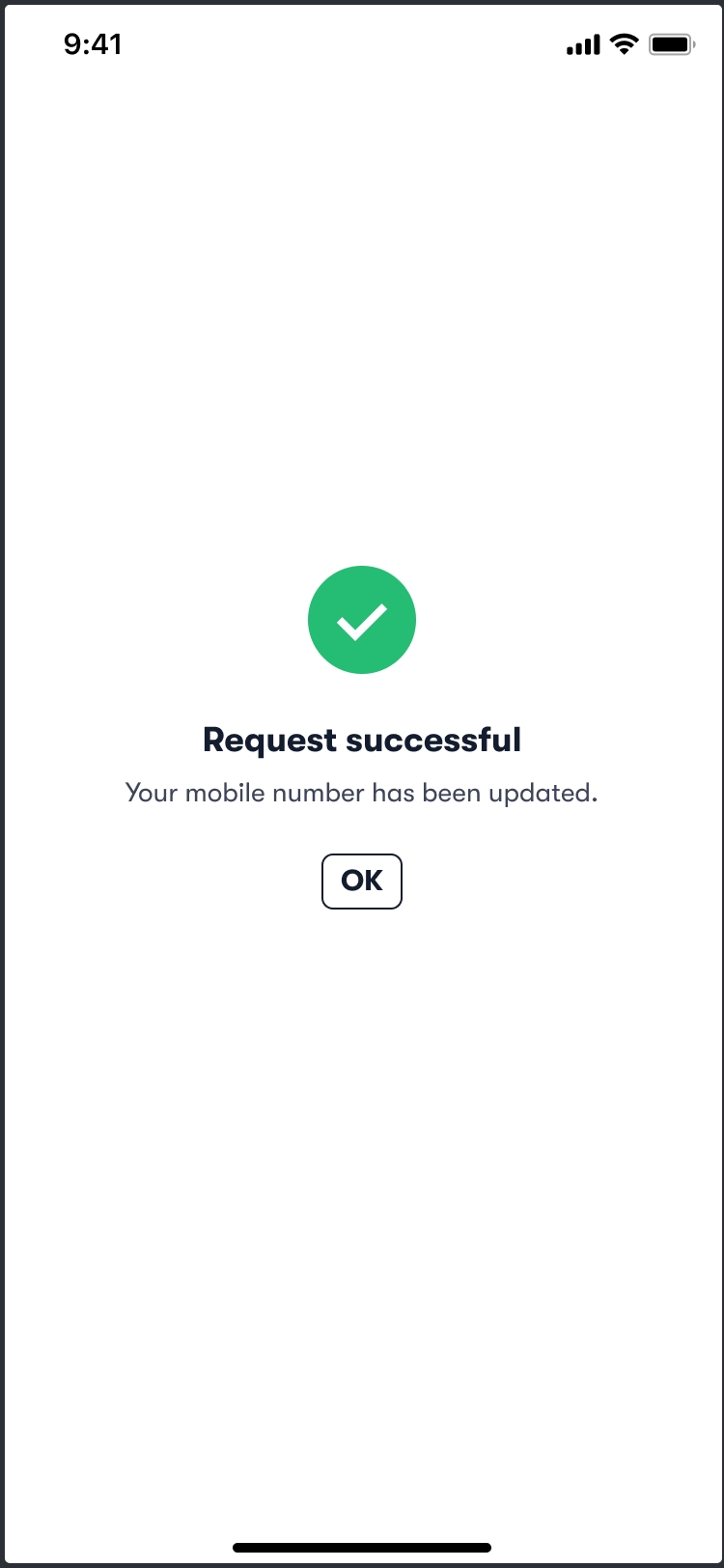
Task: Select the full battery glyph in status bar
Action: [672, 44]
